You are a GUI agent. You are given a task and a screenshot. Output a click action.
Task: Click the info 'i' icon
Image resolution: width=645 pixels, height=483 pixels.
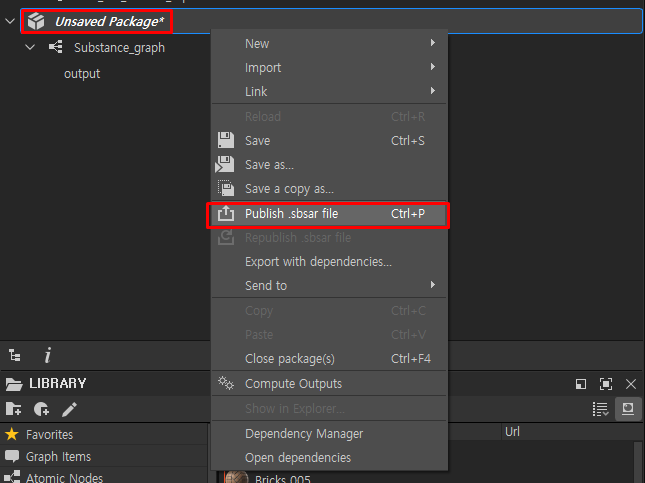(x=48, y=355)
